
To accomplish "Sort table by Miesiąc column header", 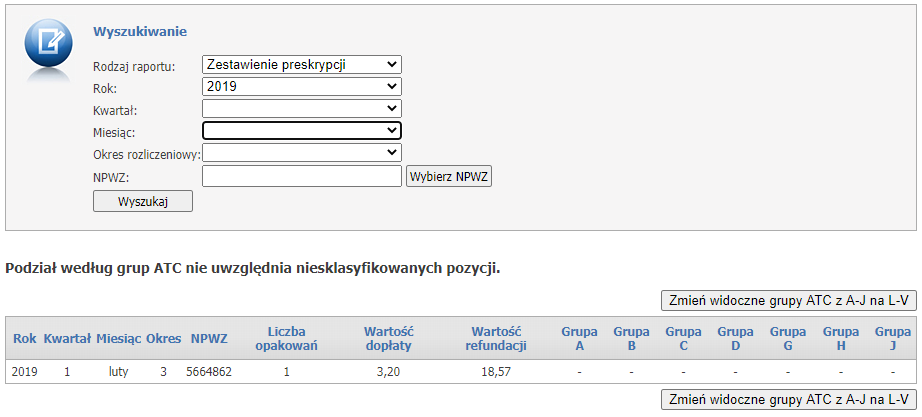I will (x=118, y=339).
